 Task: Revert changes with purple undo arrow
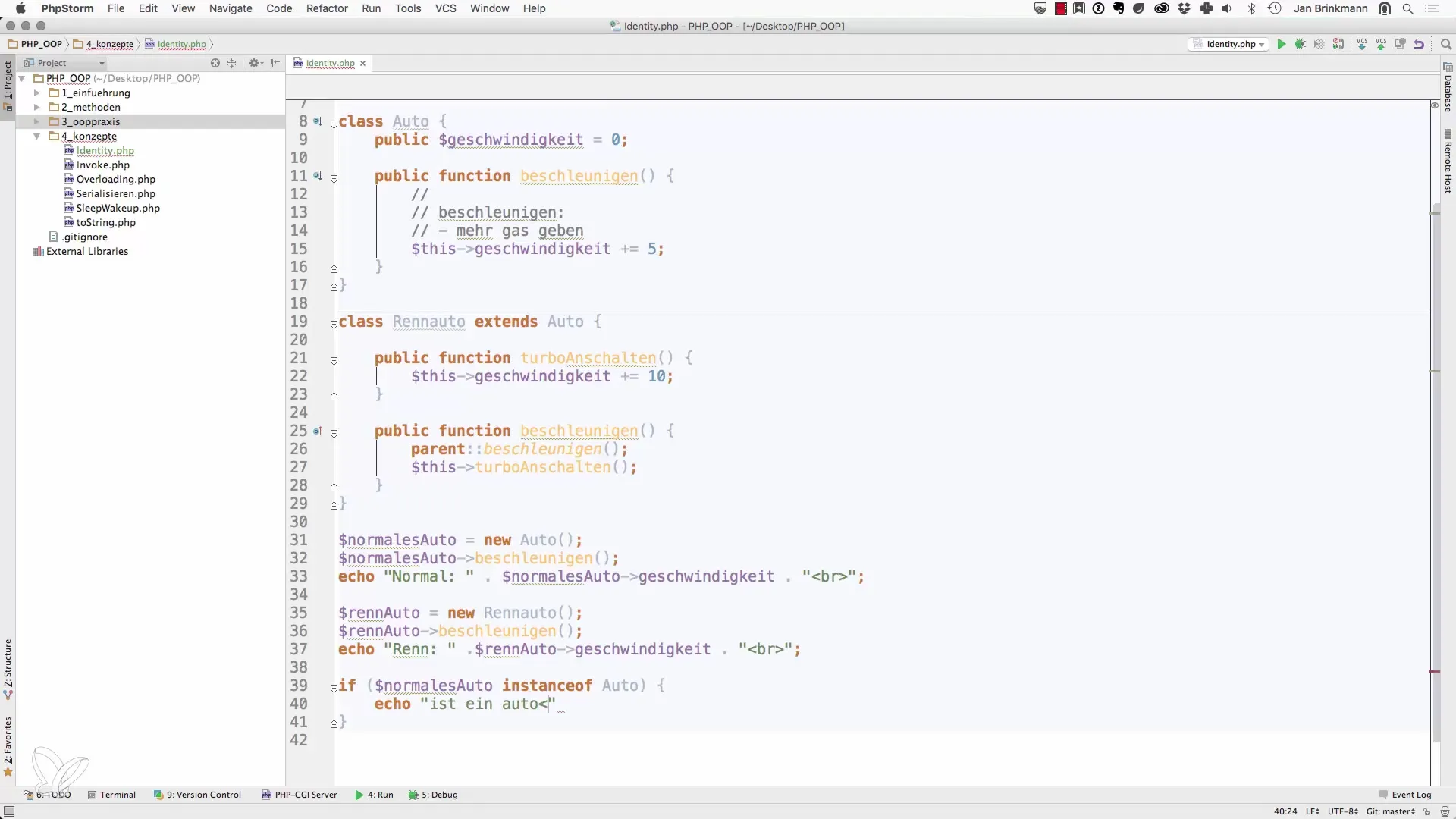pos(1419,44)
